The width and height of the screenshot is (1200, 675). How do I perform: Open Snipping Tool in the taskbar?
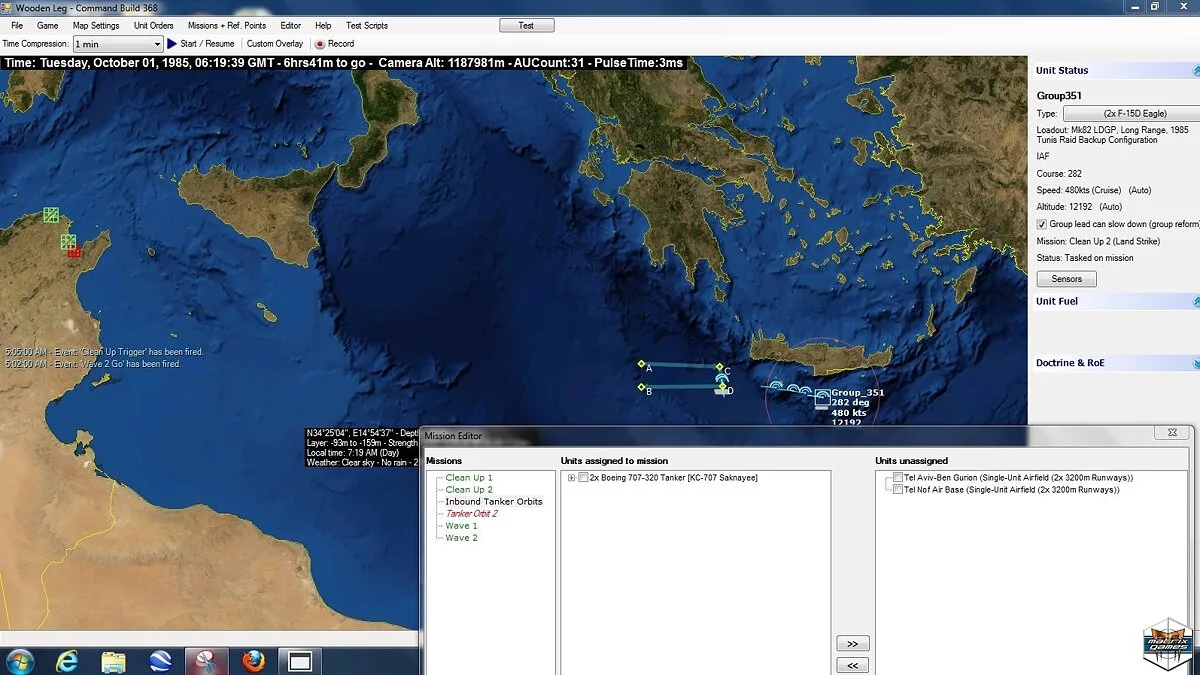pos(207,661)
